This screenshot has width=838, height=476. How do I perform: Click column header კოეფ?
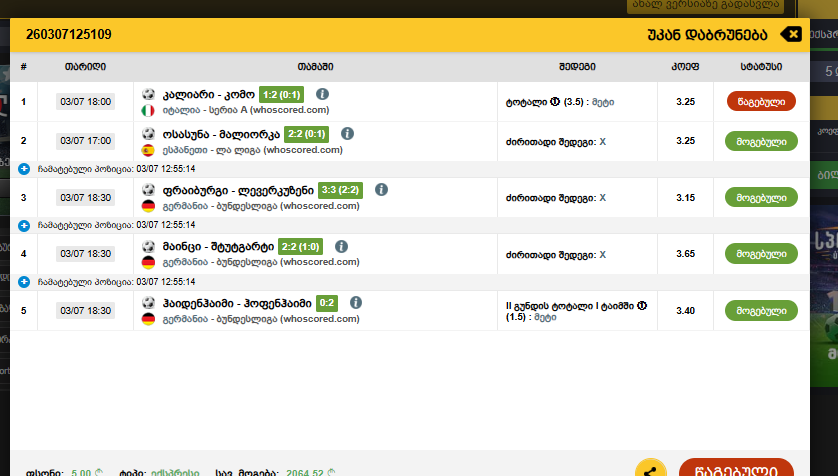(x=685, y=67)
